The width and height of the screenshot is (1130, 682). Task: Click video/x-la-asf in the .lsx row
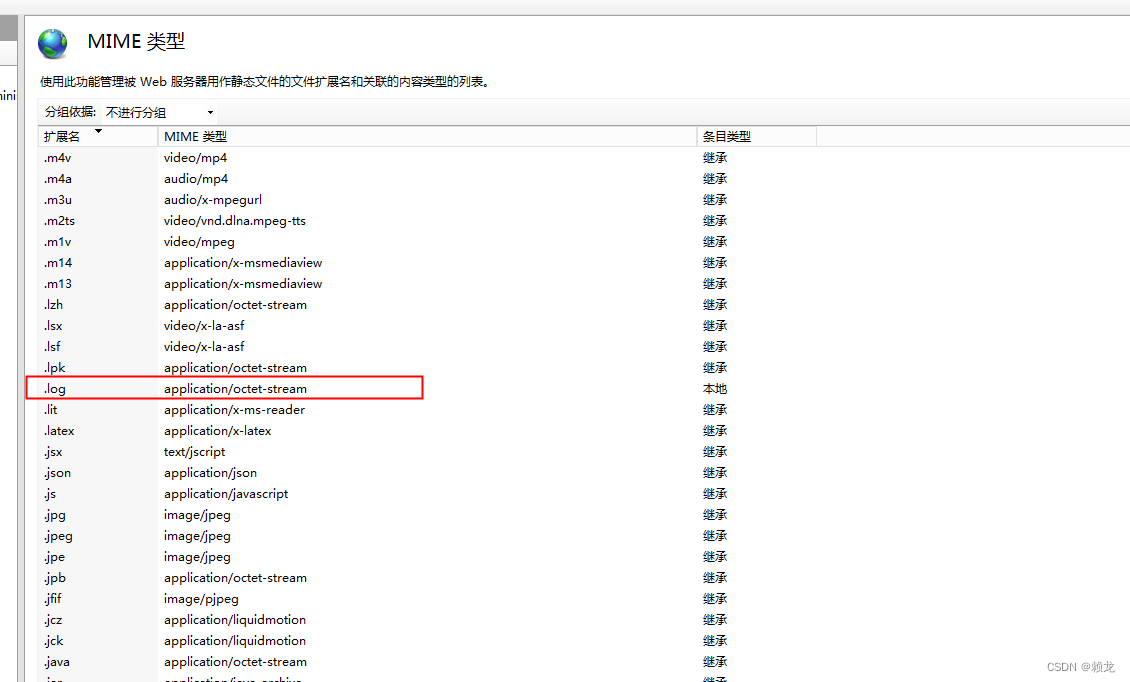(204, 326)
